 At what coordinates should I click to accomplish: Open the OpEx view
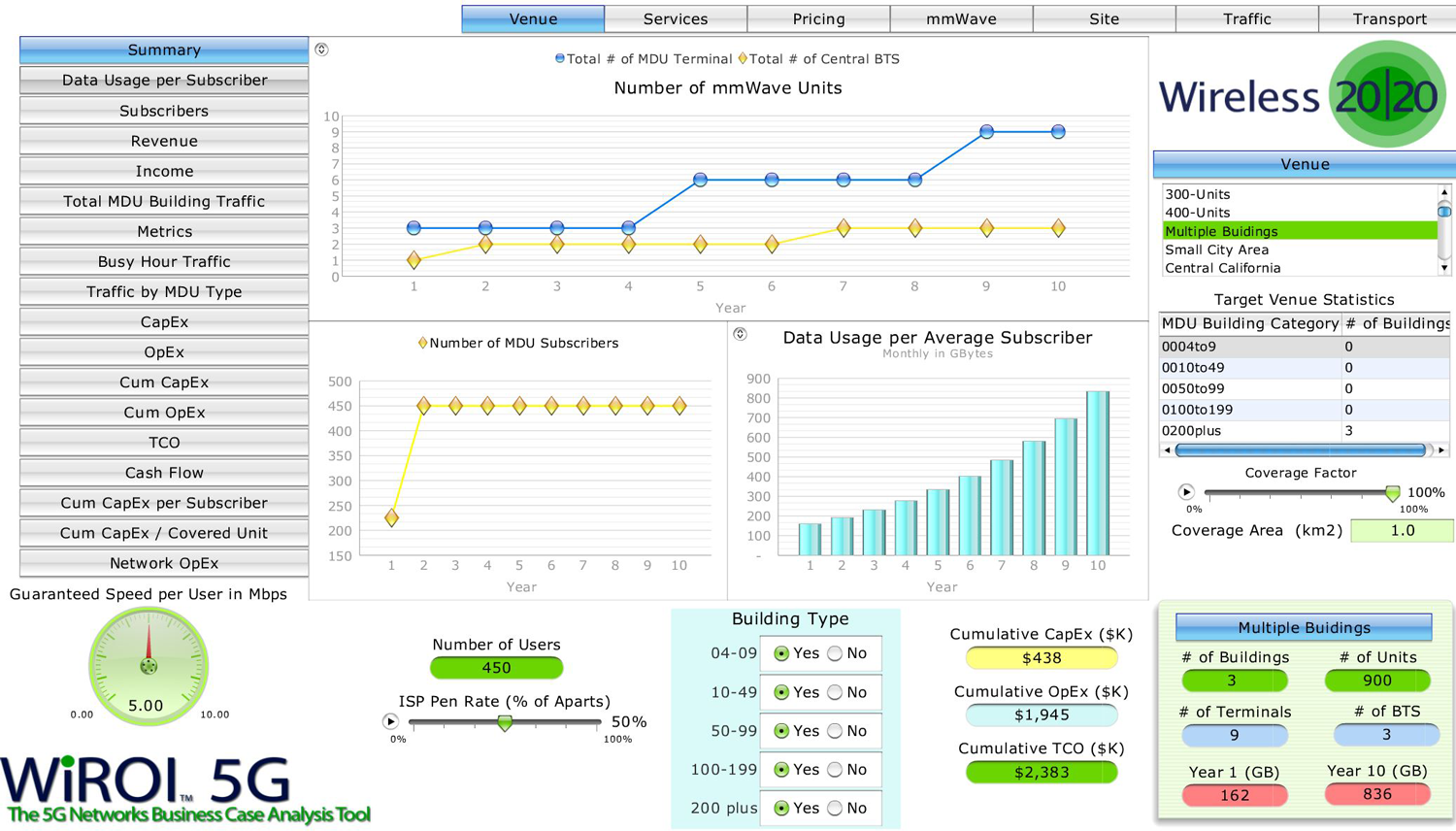point(164,351)
